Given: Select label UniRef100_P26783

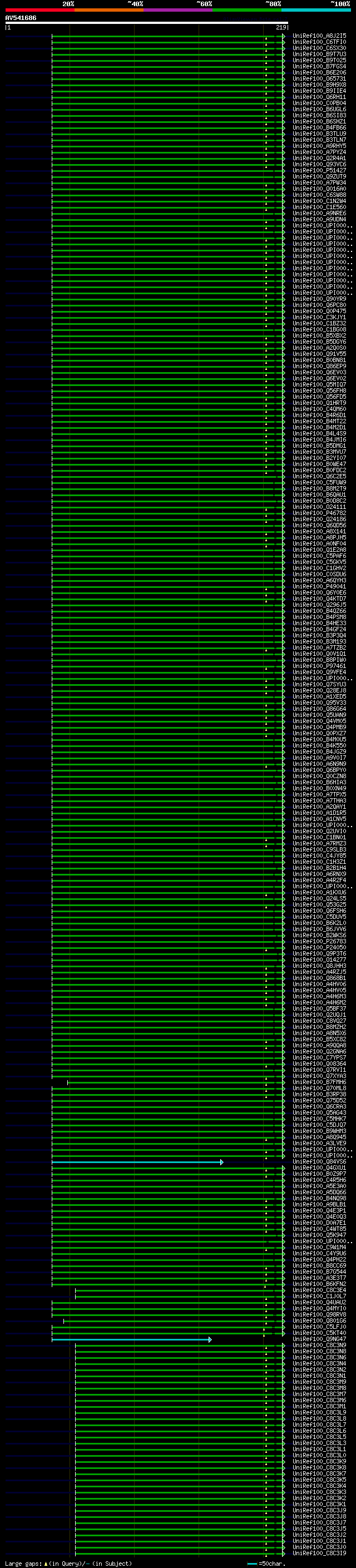Looking at the screenshot, I should coord(319,941).
